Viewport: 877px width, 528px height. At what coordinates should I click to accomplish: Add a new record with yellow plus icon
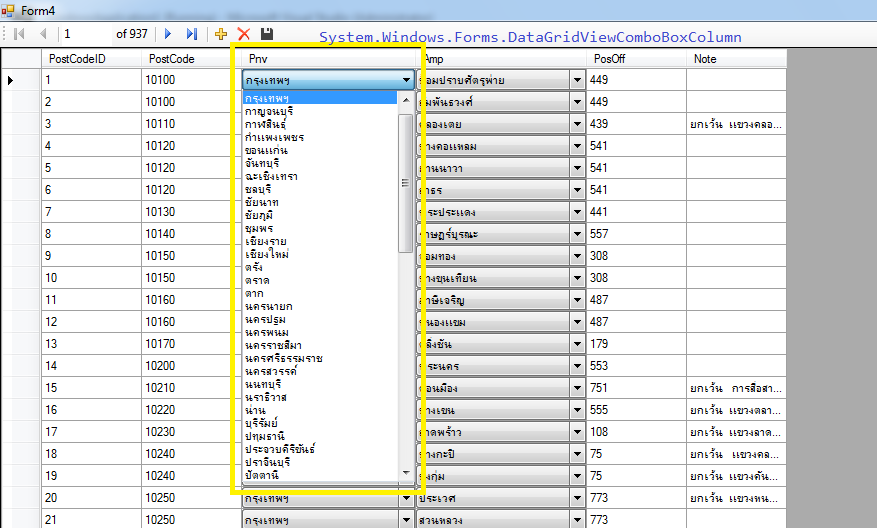[x=221, y=34]
